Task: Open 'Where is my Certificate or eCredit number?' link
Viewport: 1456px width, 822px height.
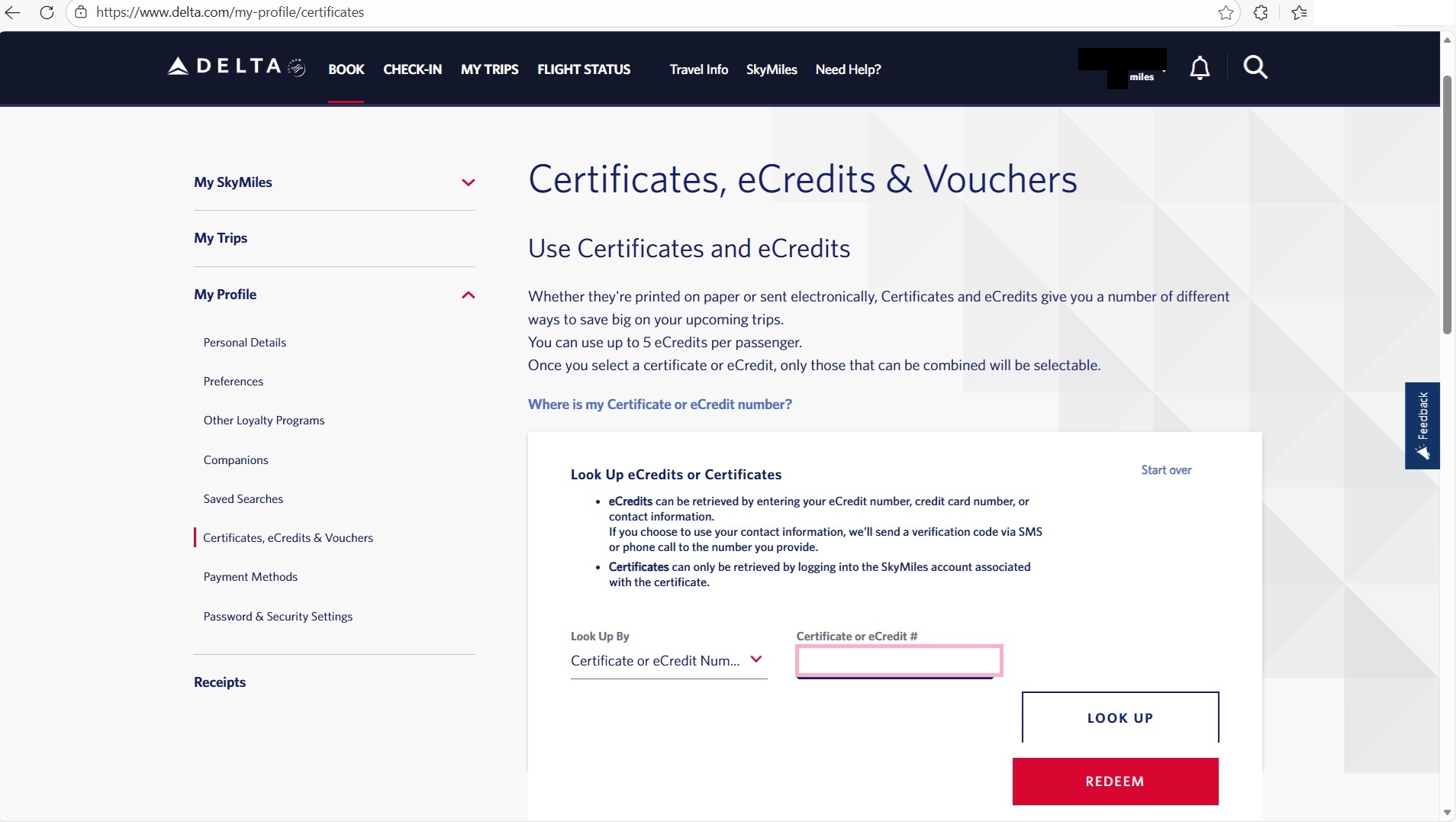Action: 660,405
